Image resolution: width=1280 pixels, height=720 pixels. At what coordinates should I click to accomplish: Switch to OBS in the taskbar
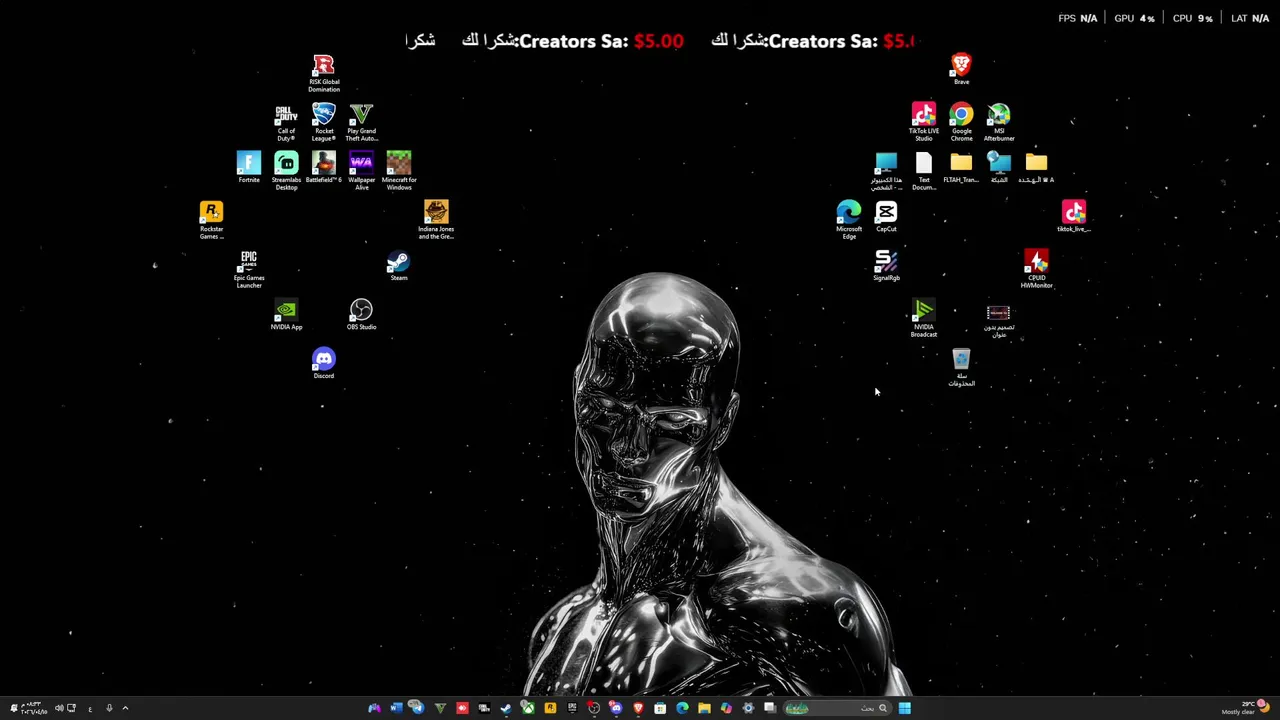click(594, 708)
